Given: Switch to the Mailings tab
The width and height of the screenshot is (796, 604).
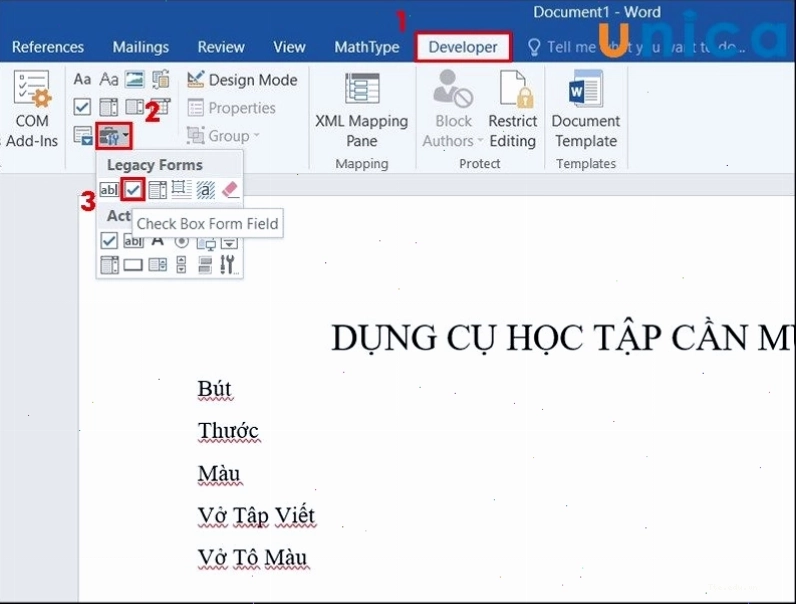Looking at the screenshot, I should click(141, 47).
